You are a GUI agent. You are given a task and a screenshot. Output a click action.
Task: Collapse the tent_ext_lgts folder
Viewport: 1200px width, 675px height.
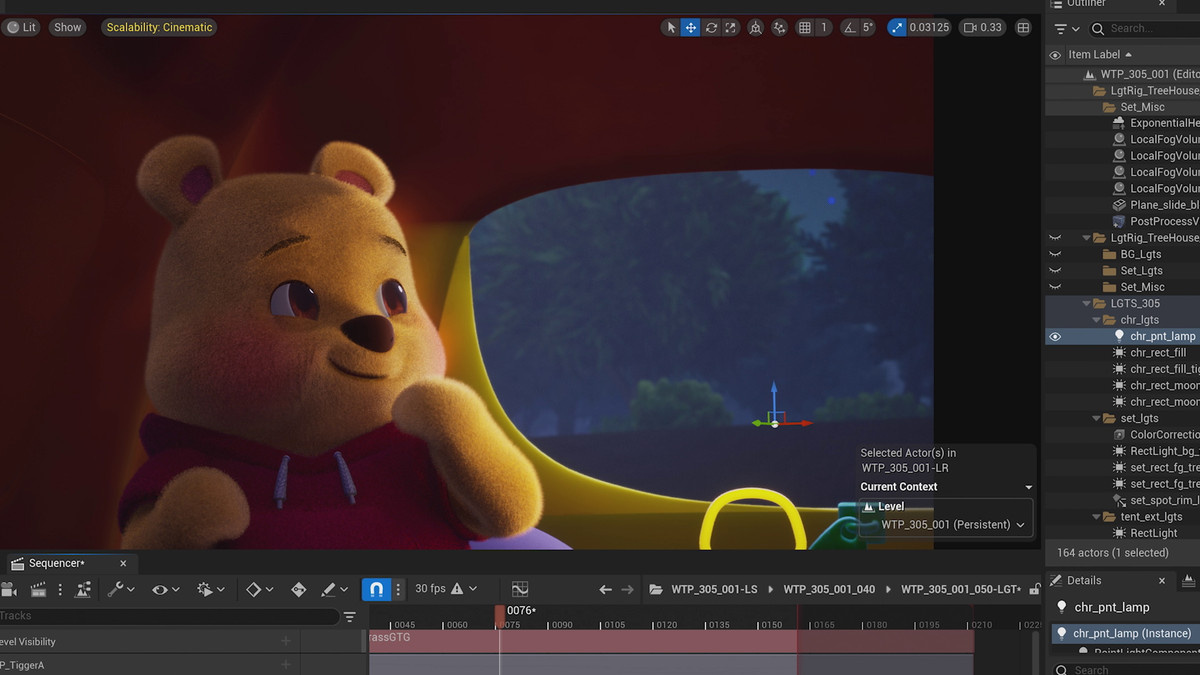(x=1097, y=517)
